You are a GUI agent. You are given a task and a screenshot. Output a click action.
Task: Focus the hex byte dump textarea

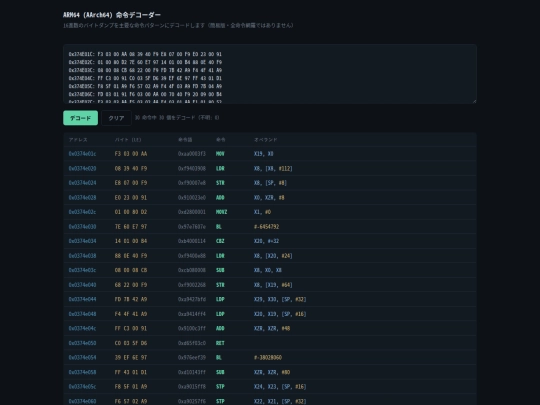270,74
